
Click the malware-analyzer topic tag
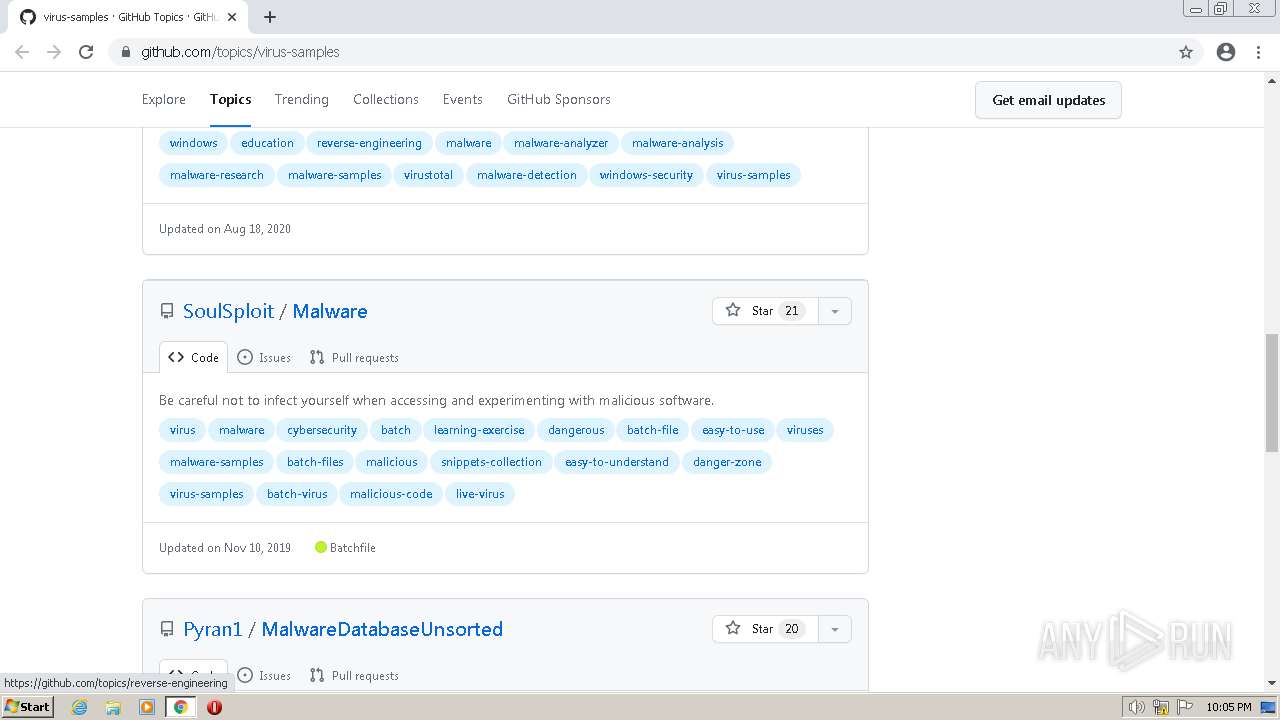coord(561,143)
